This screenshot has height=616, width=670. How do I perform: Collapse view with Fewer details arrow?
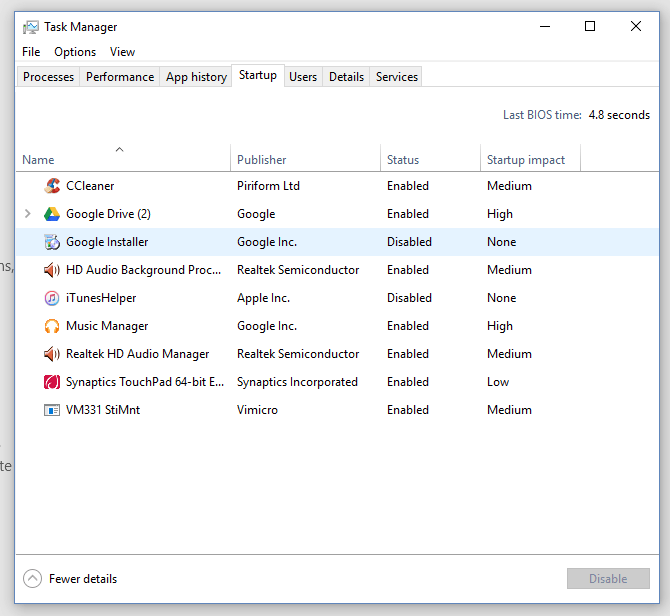coord(33,579)
